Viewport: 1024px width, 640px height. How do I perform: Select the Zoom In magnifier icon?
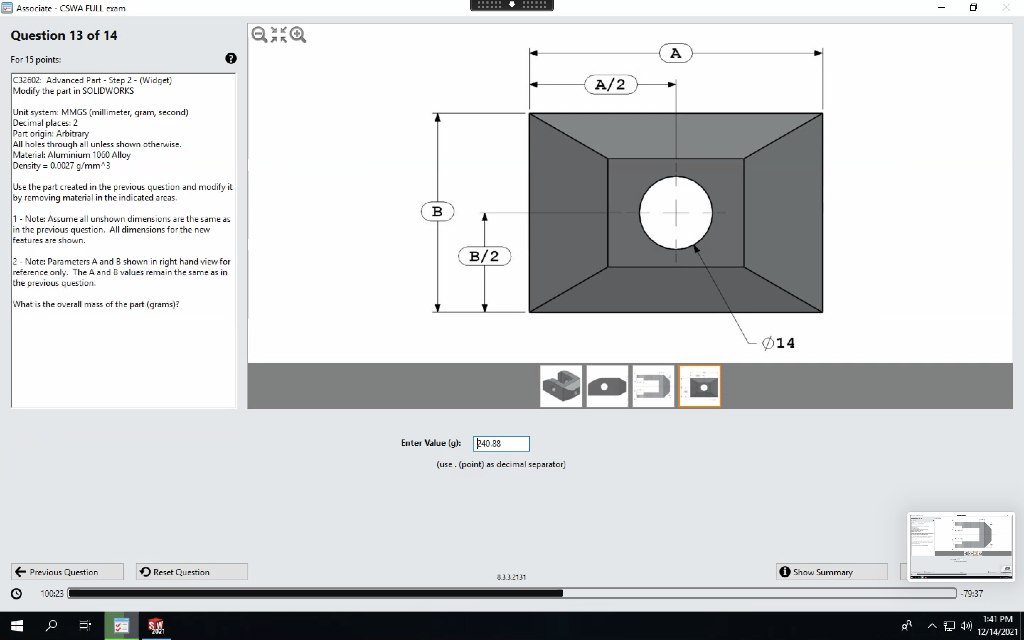(296, 34)
